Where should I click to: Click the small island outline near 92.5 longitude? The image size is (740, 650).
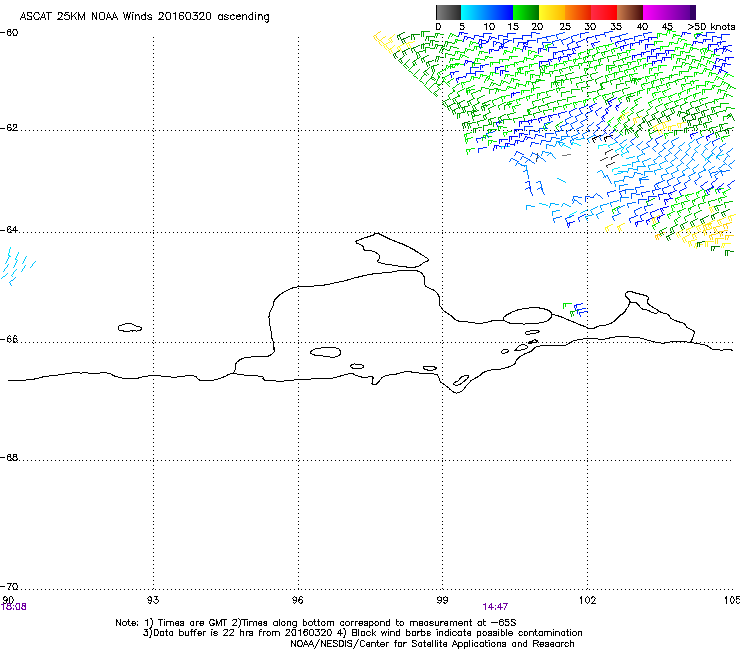[x=130, y=327]
